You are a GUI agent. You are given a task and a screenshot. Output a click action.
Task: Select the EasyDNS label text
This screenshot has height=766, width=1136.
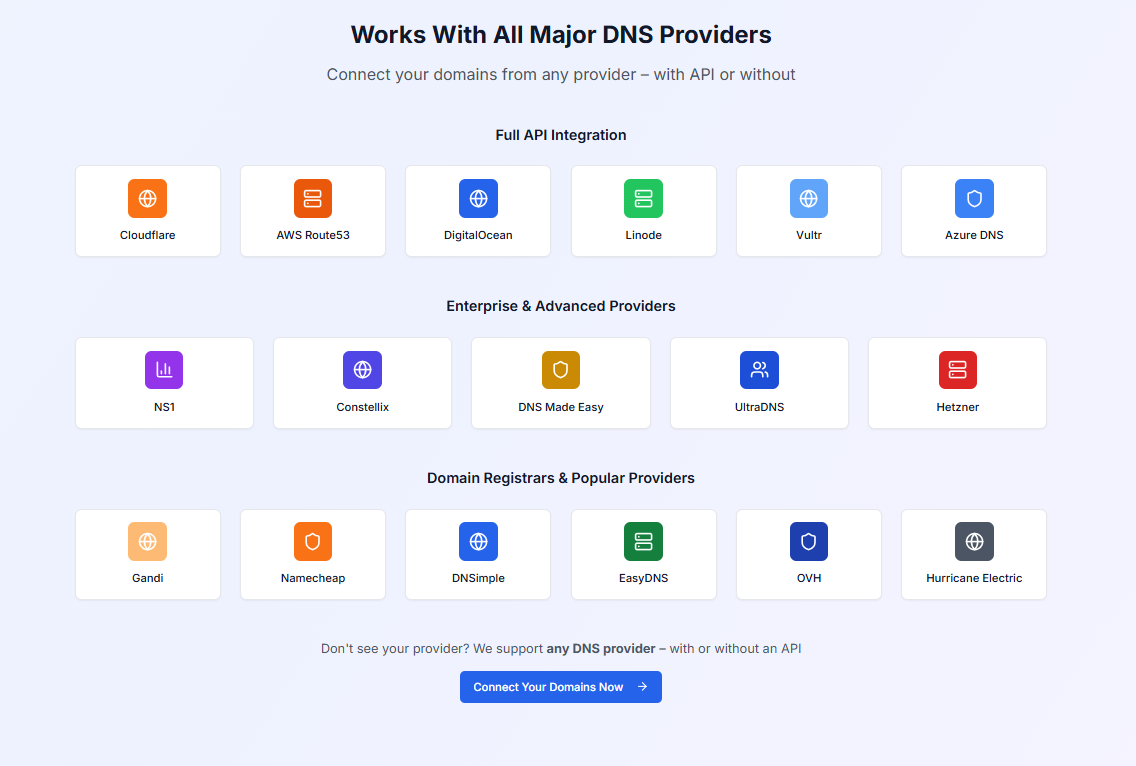click(x=643, y=578)
